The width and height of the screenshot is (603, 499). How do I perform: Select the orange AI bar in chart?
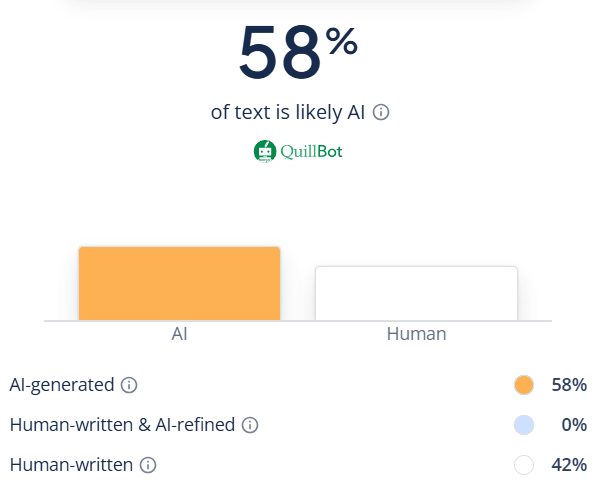(x=179, y=283)
